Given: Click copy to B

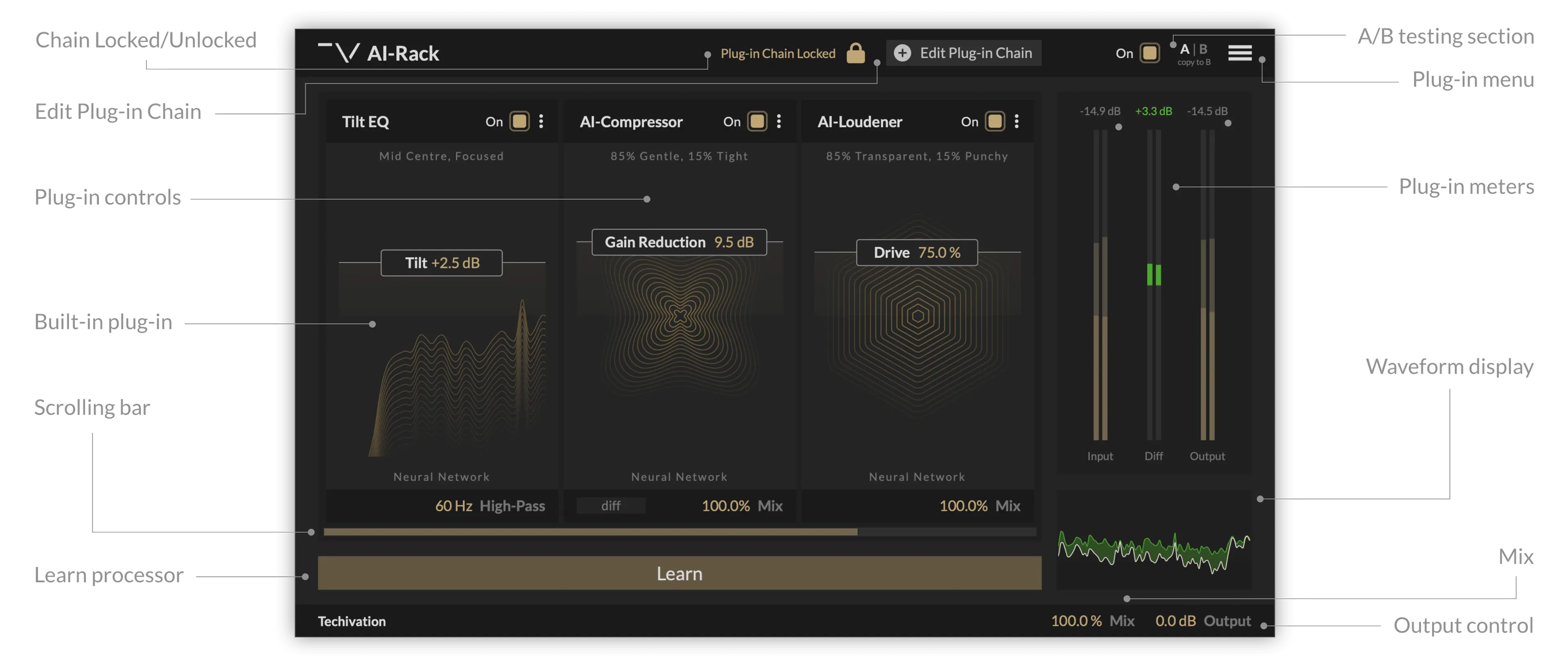Looking at the screenshot, I should click(1194, 62).
